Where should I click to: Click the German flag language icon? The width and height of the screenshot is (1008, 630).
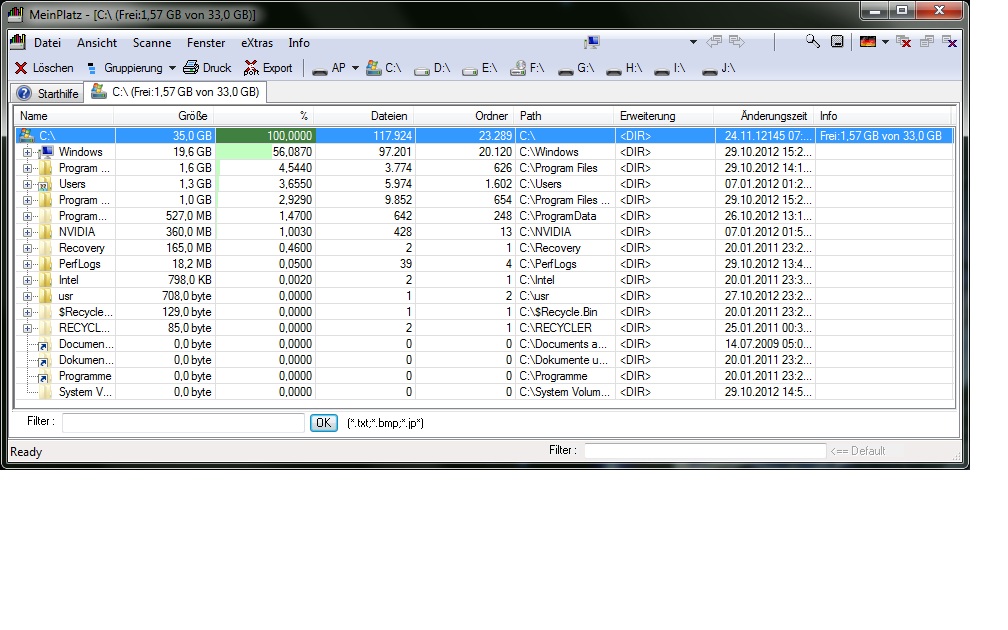click(x=868, y=42)
